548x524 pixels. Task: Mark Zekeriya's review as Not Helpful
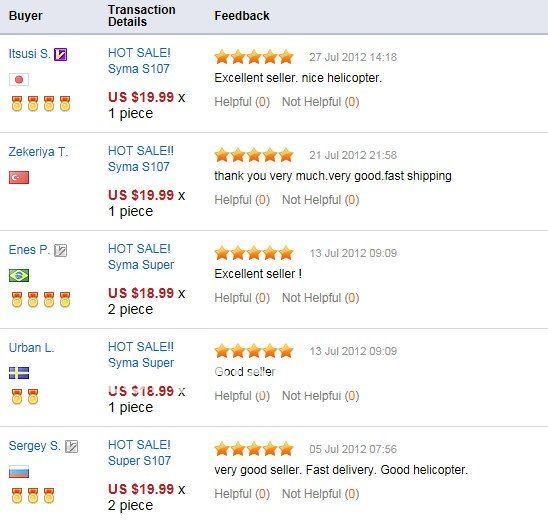pyautogui.click(x=320, y=200)
